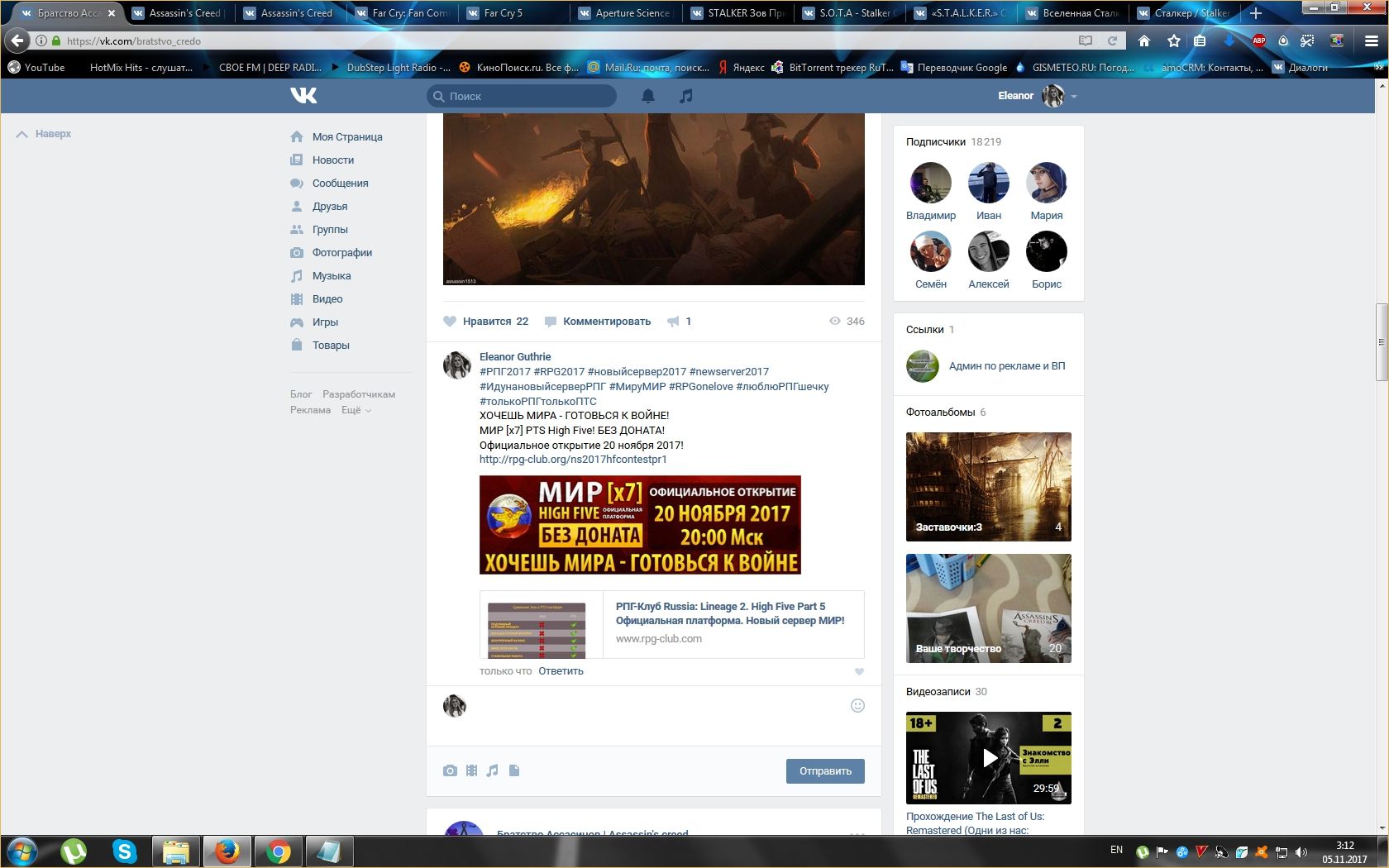This screenshot has width=1389, height=868.
Task: Open a new browser tab with plus
Action: (x=1255, y=13)
